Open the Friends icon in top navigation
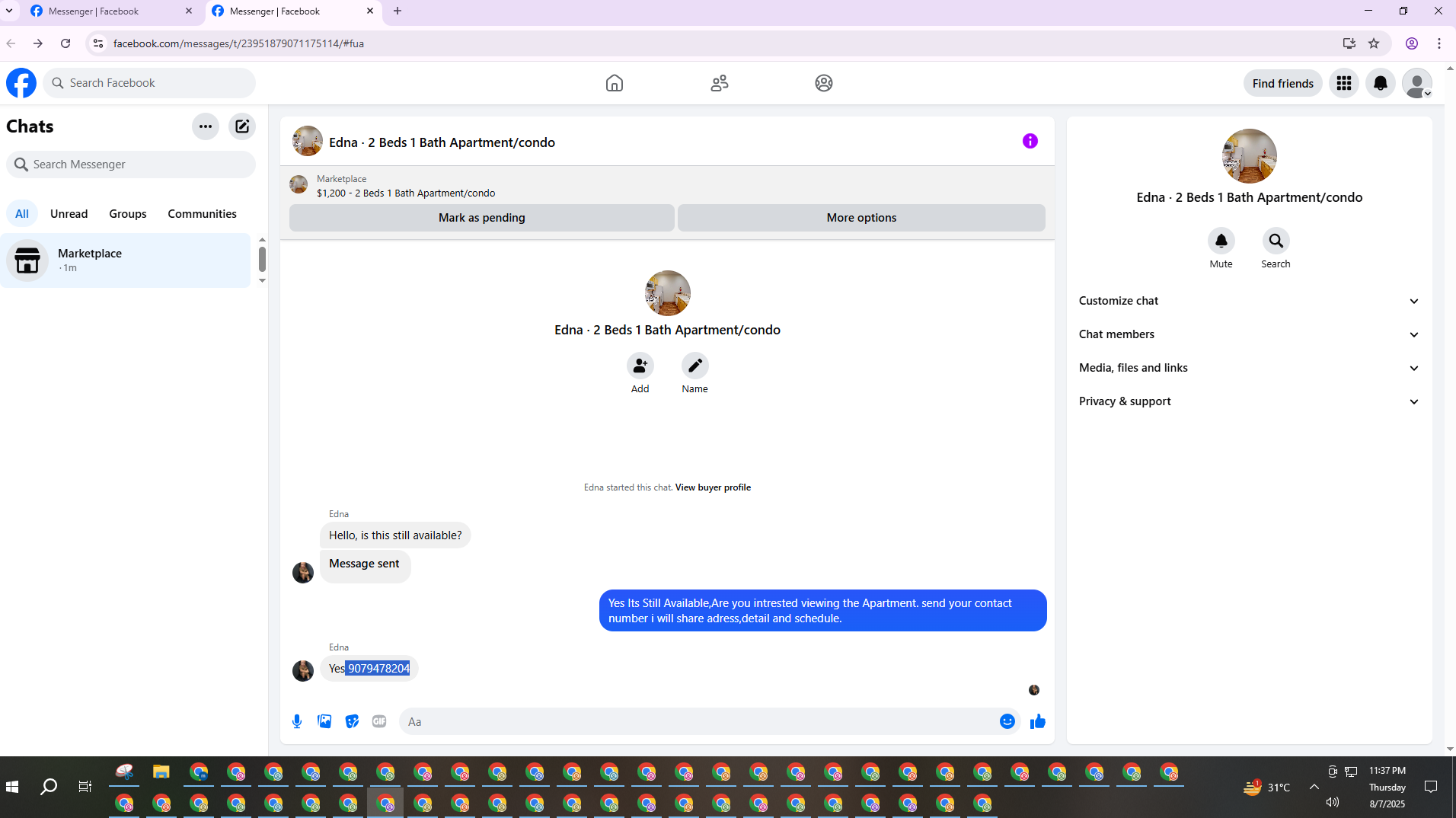 click(720, 83)
